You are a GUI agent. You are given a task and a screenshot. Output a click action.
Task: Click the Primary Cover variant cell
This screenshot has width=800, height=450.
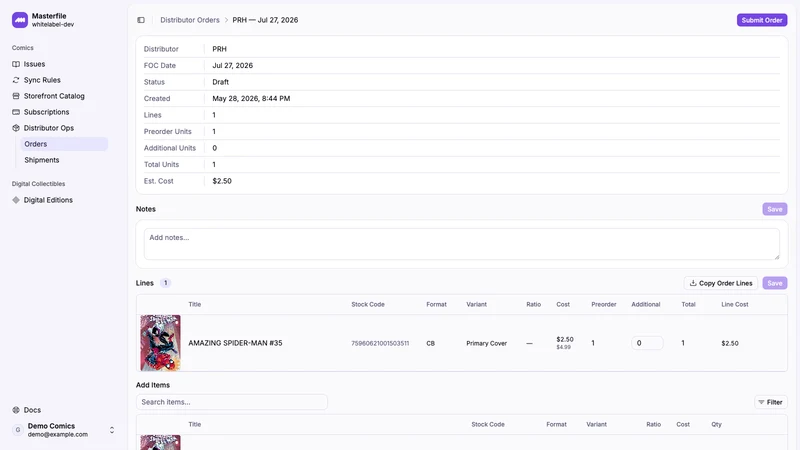pyautogui.click(x=486, y=343)
